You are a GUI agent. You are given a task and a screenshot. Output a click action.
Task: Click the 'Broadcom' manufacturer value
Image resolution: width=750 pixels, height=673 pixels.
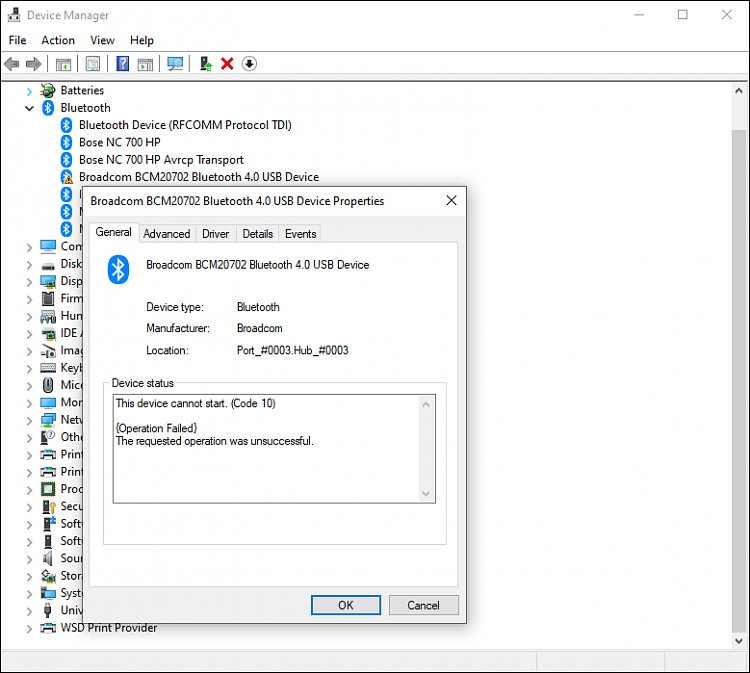260,329
